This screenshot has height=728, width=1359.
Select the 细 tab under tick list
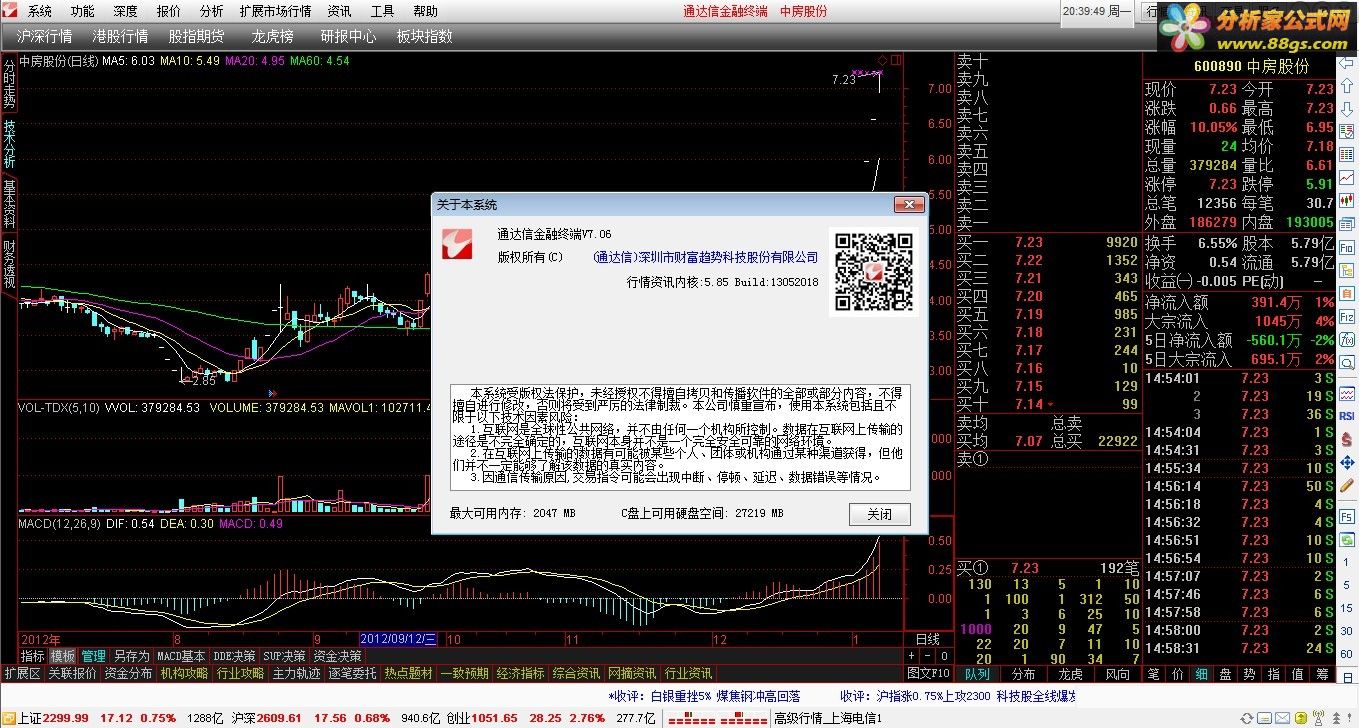tap(1202, 674)
